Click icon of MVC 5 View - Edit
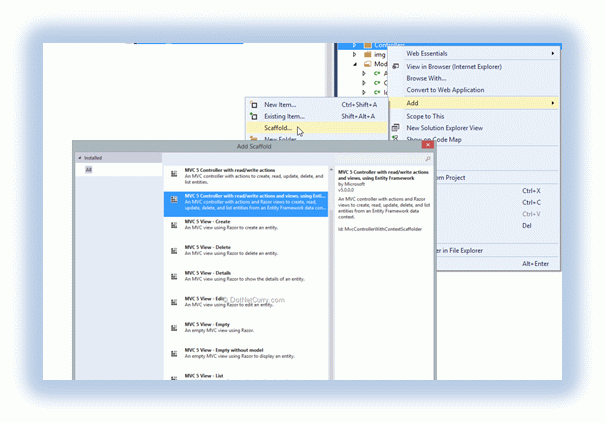The image size is (605, 423). pyautogui.click(x=174, y=302)
